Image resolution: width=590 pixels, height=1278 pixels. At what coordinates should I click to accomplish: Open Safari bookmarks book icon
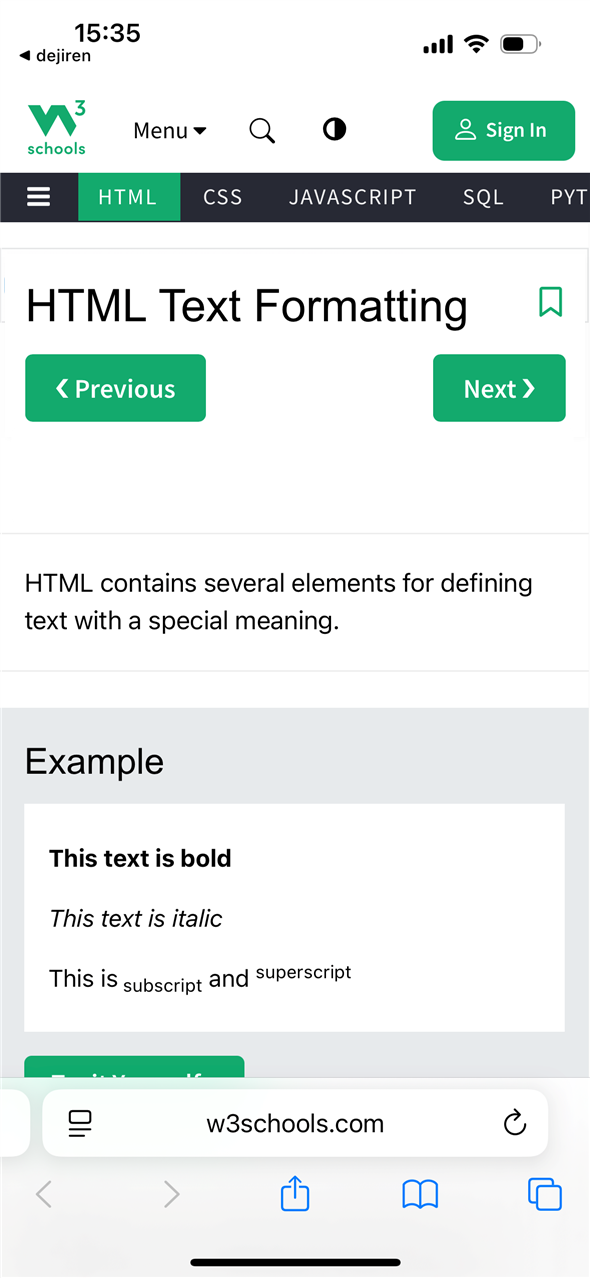click(x=420, y=1194)
